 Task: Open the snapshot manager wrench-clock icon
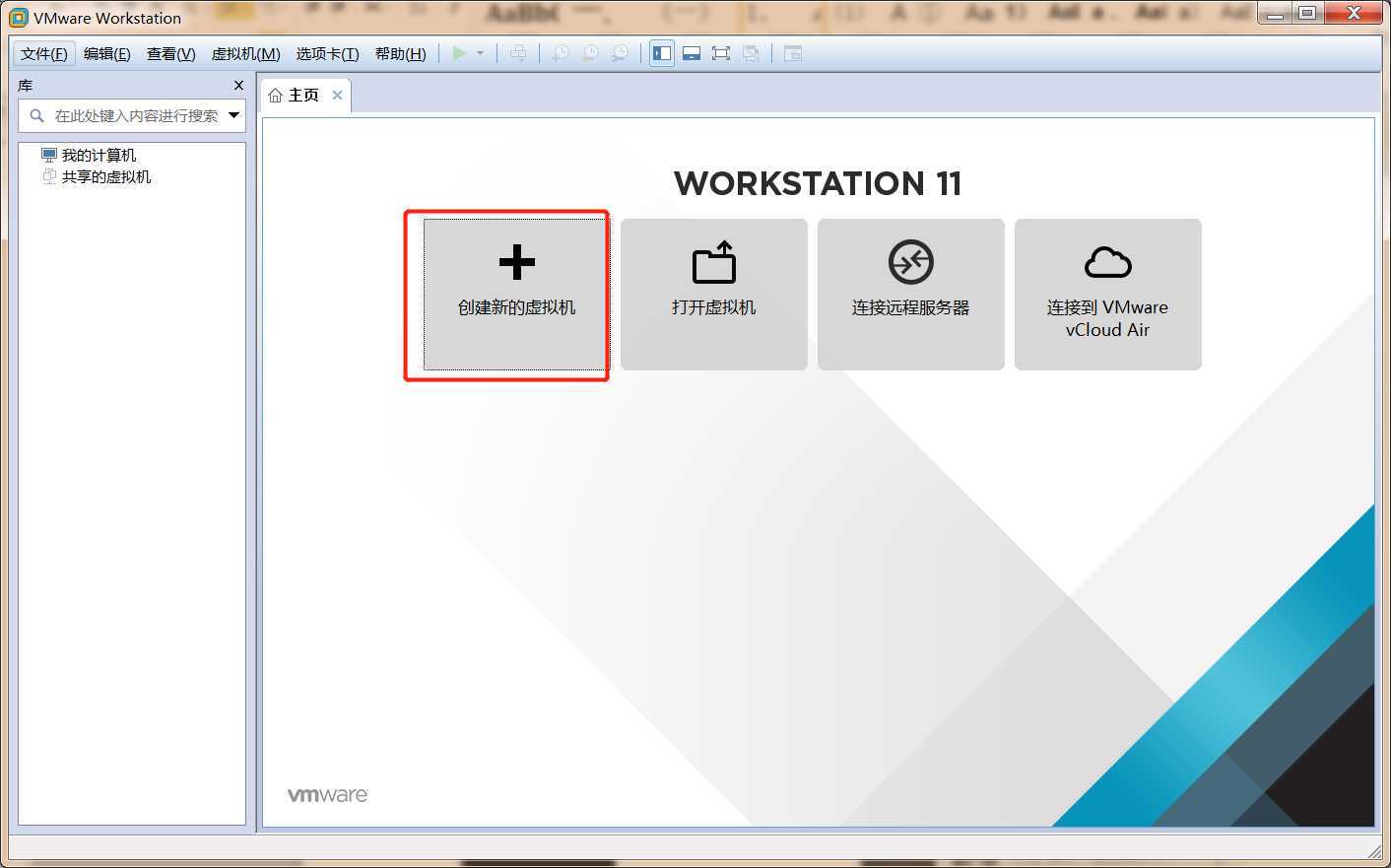[x=620, y=53]
